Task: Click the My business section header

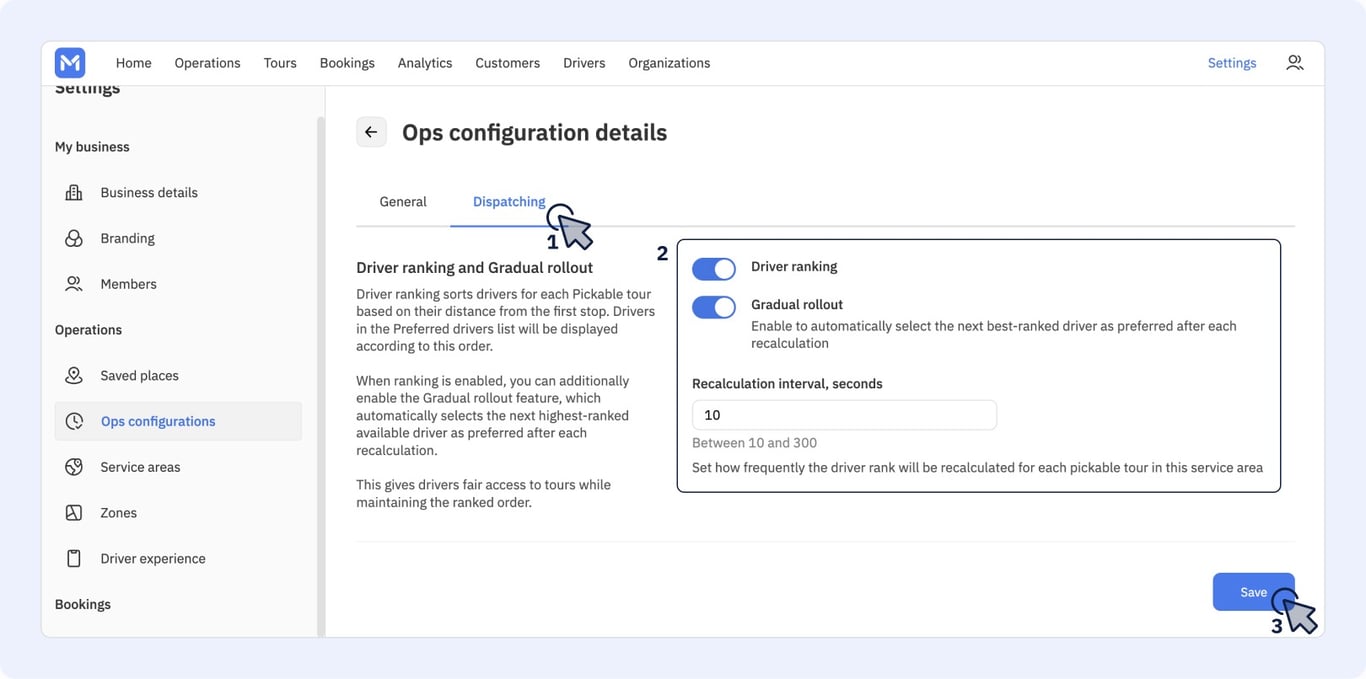Action: tap(92, 147)
